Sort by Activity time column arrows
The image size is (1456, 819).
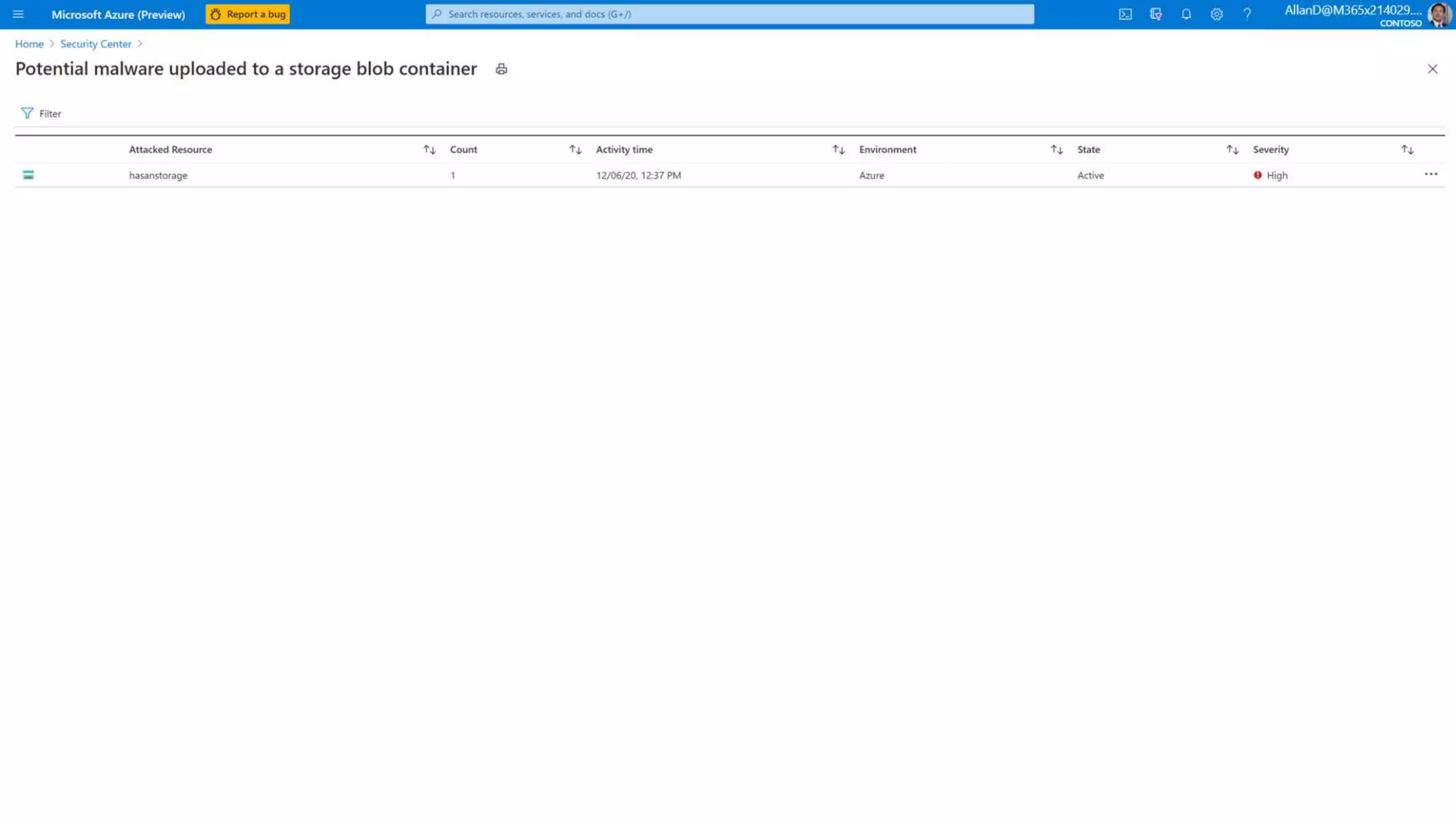(838, 149)
